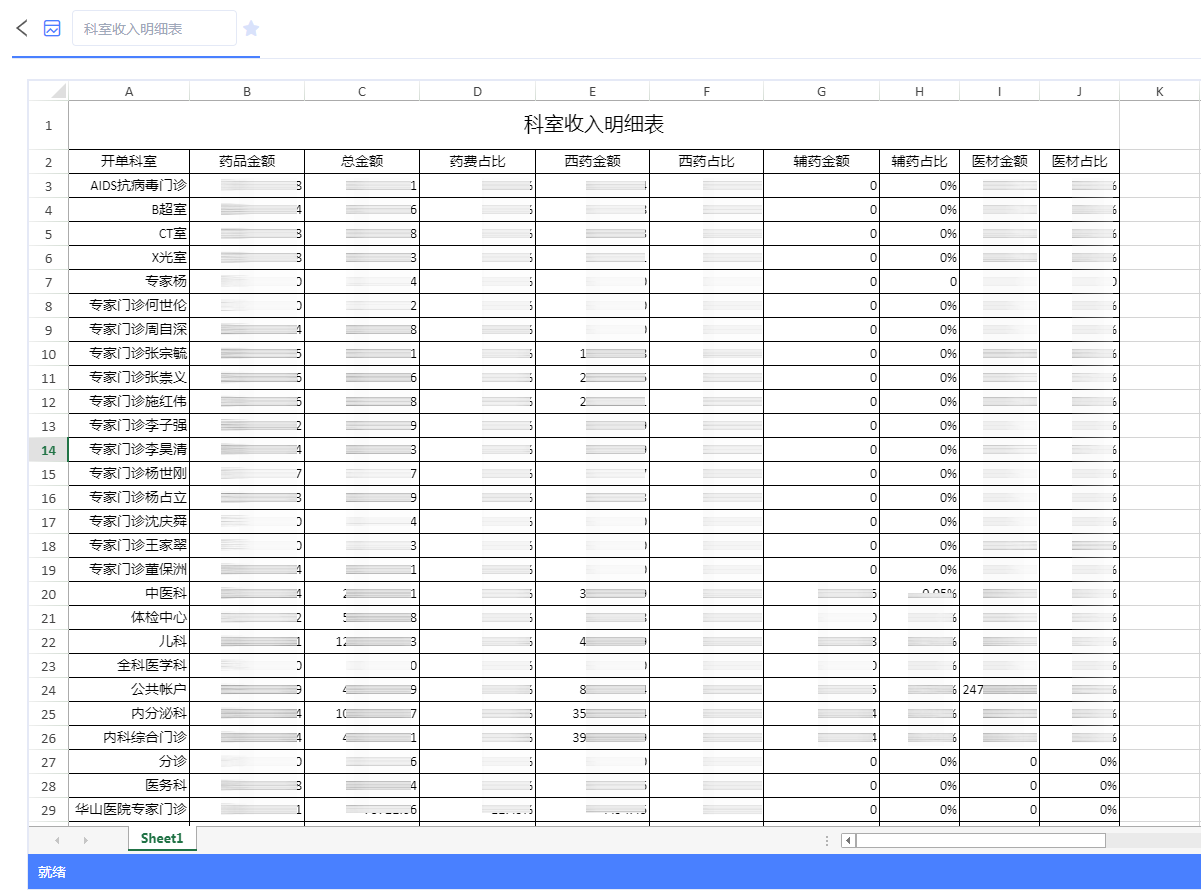Click the 西药金额 header cell
Viewport: 1201px width, 892px height.
tap(592, 161)
